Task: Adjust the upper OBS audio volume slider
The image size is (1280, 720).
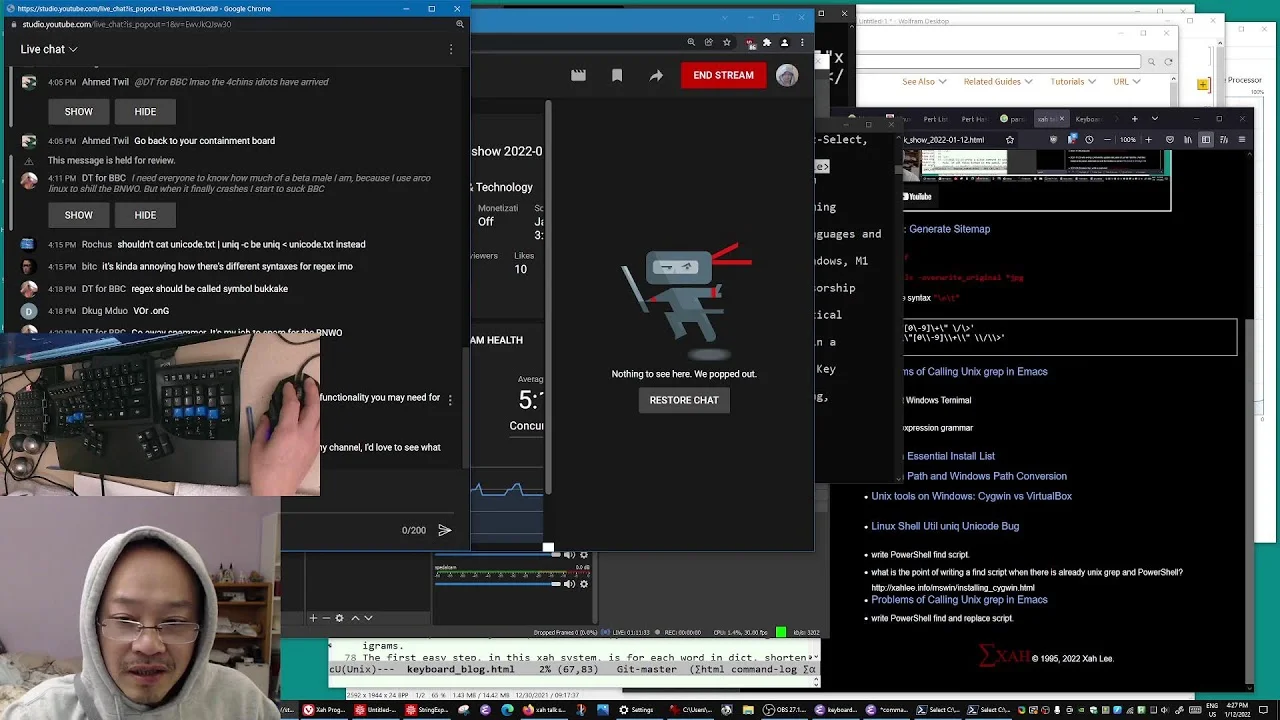Action: (x=497, y=555)
